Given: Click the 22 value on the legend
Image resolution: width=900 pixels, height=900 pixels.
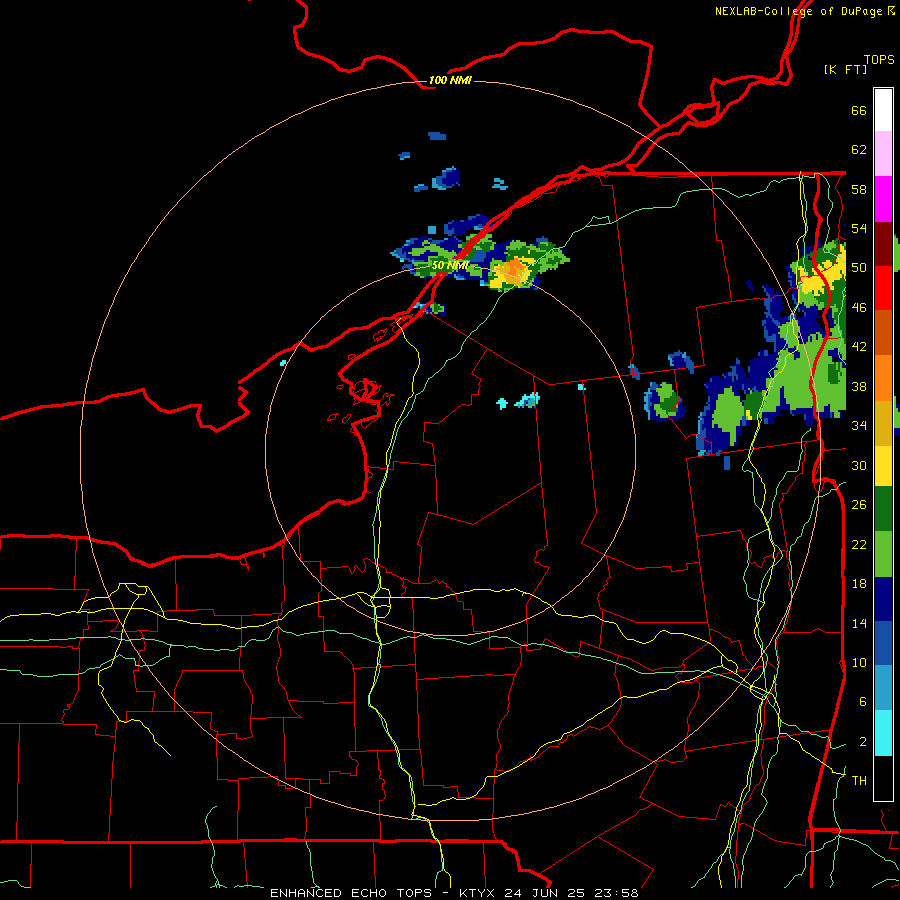Looking at the screenshot, I should coord(859,544).
